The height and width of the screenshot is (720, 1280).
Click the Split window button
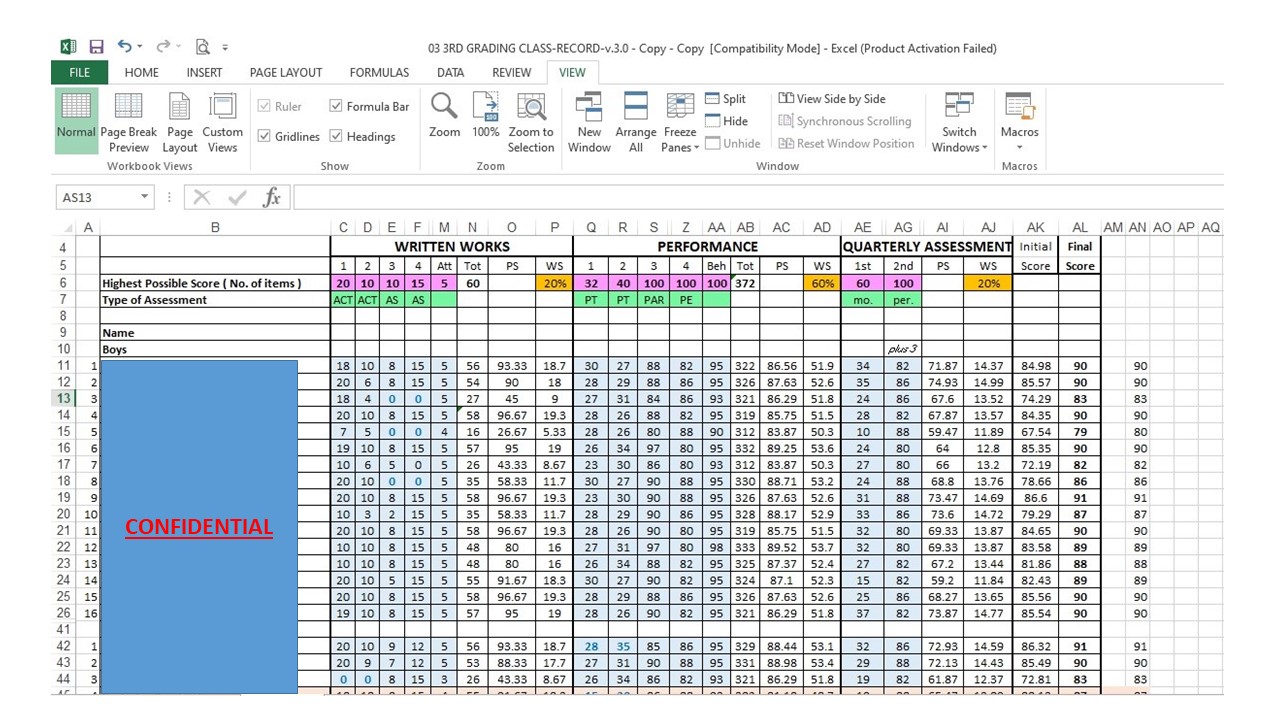[726, 98]
